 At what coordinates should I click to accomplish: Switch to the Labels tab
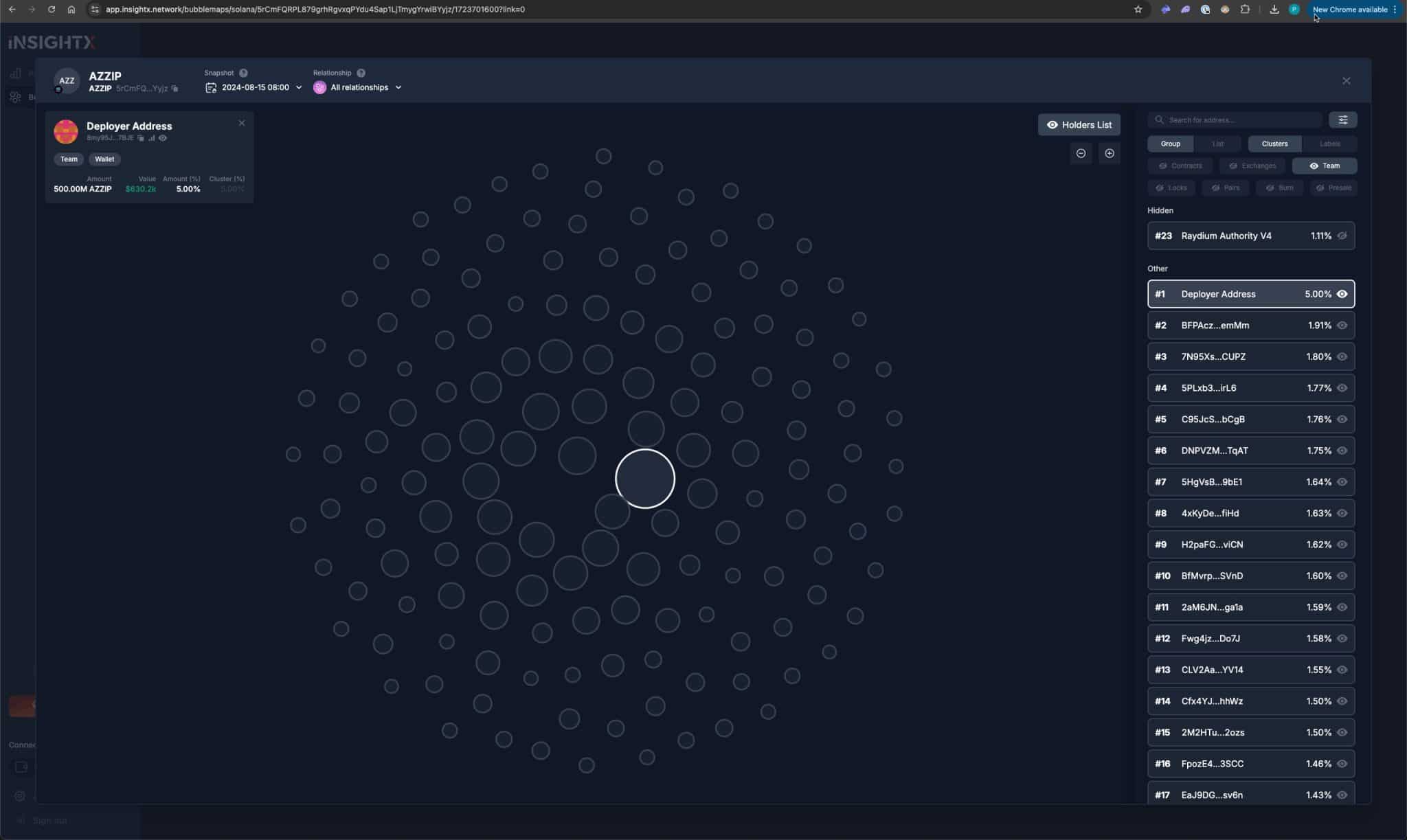(x=1329, y=144)
